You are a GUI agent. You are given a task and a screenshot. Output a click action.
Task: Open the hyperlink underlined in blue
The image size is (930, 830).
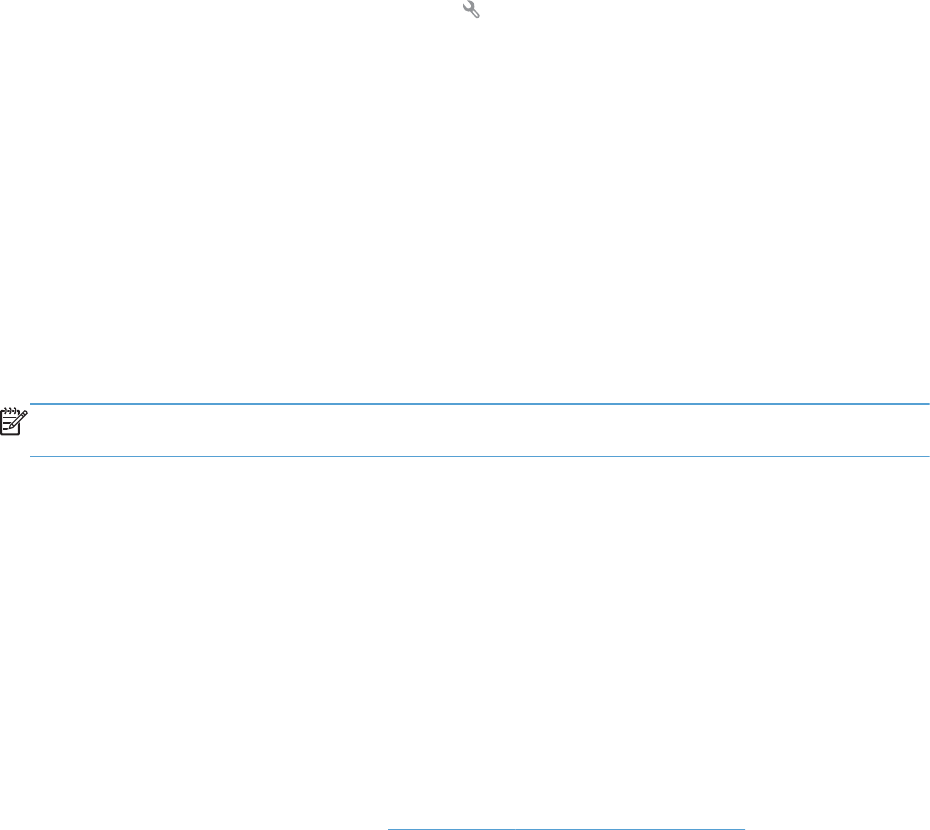pyautogui.click(x=566, y=828)
